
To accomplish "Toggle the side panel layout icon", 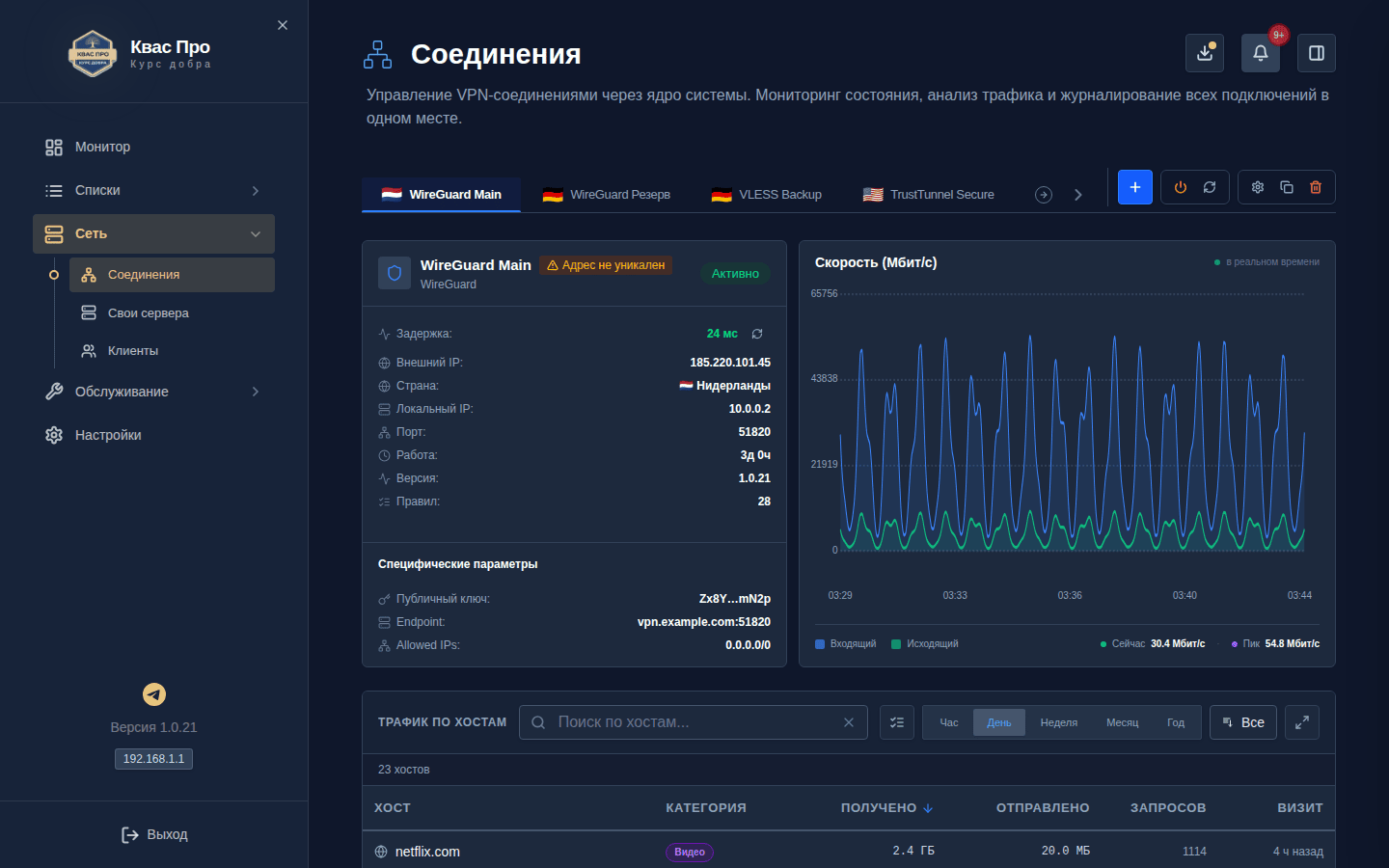I will tap(1317, 53).
